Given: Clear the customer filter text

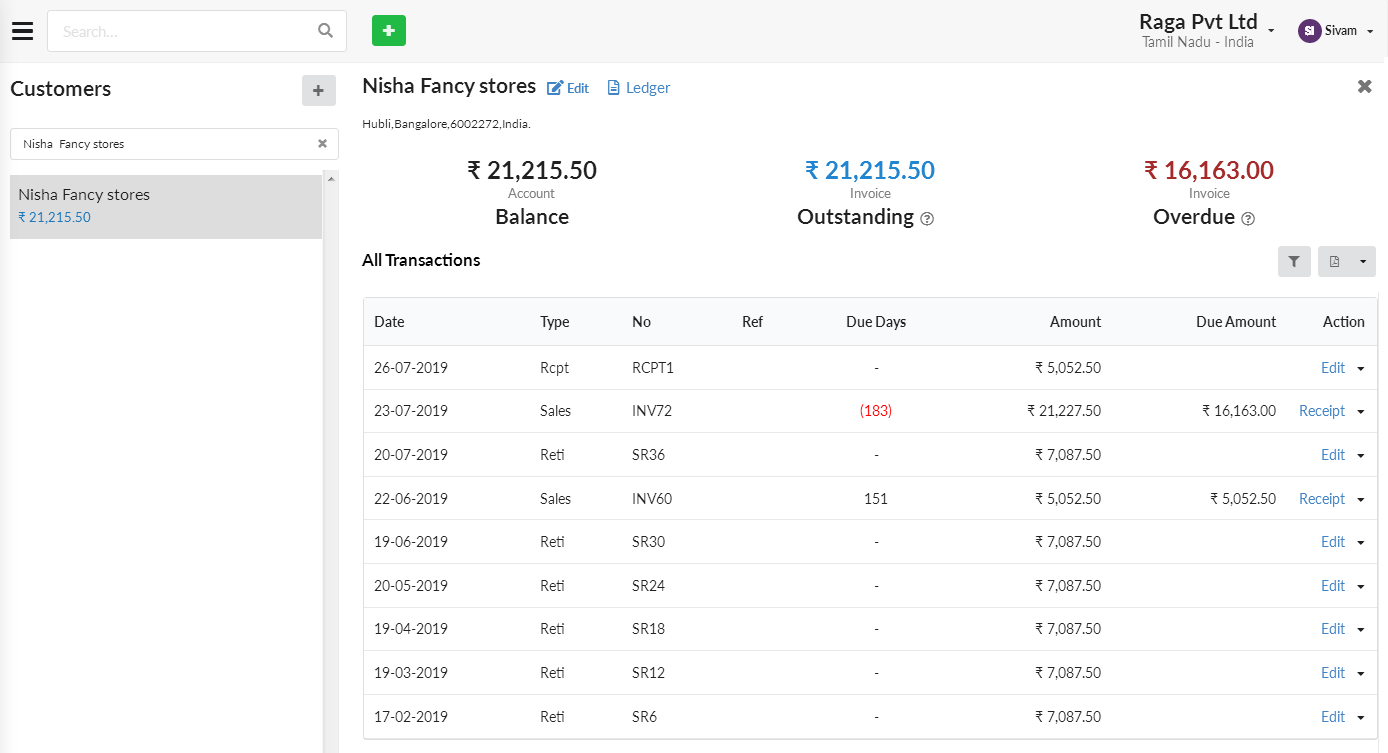Looking at the screenshot, I should click(322, 144).
